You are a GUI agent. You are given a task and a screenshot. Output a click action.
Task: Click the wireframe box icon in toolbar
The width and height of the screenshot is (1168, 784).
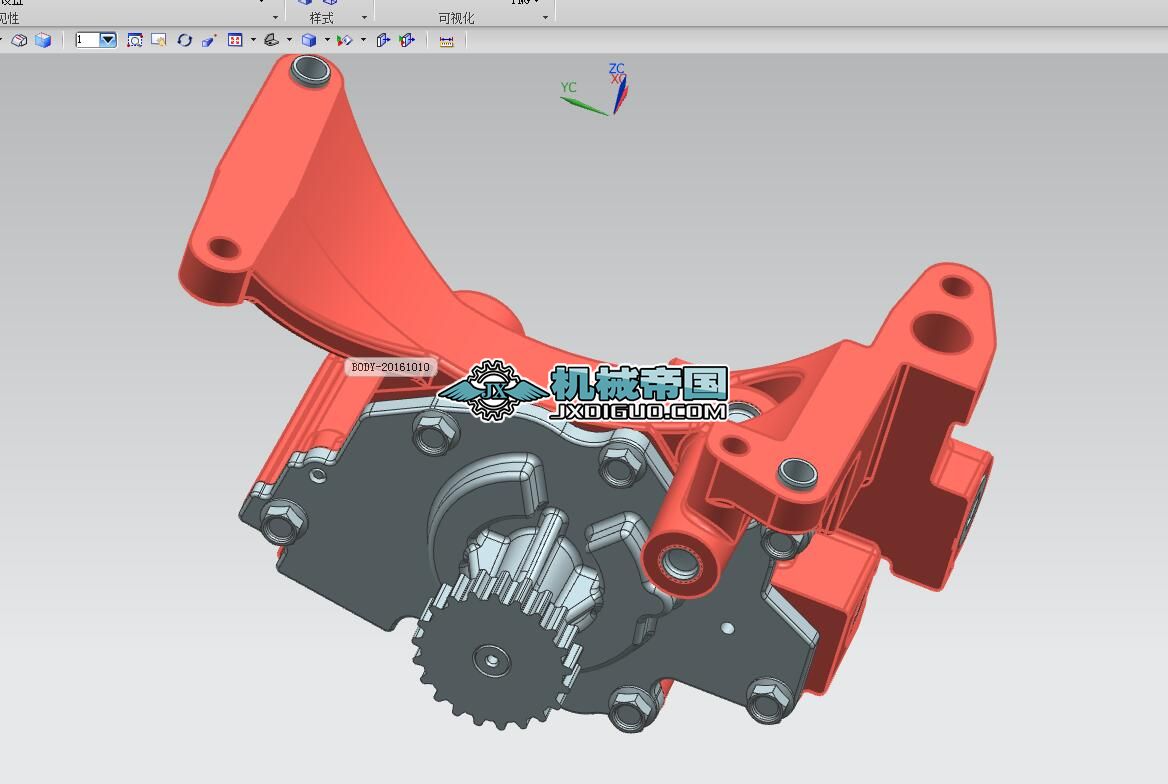[19, 40]
